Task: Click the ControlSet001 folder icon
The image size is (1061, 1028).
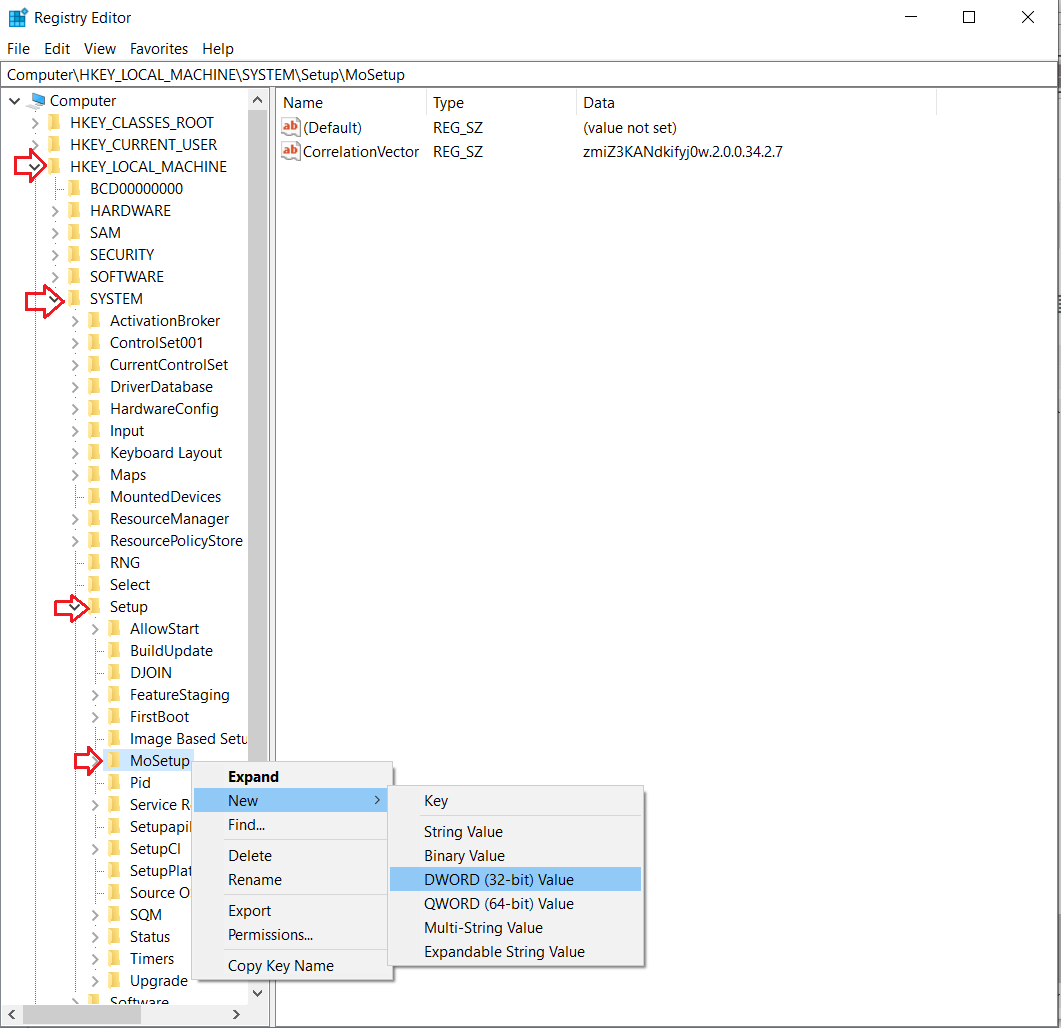Action: point(95,342)
